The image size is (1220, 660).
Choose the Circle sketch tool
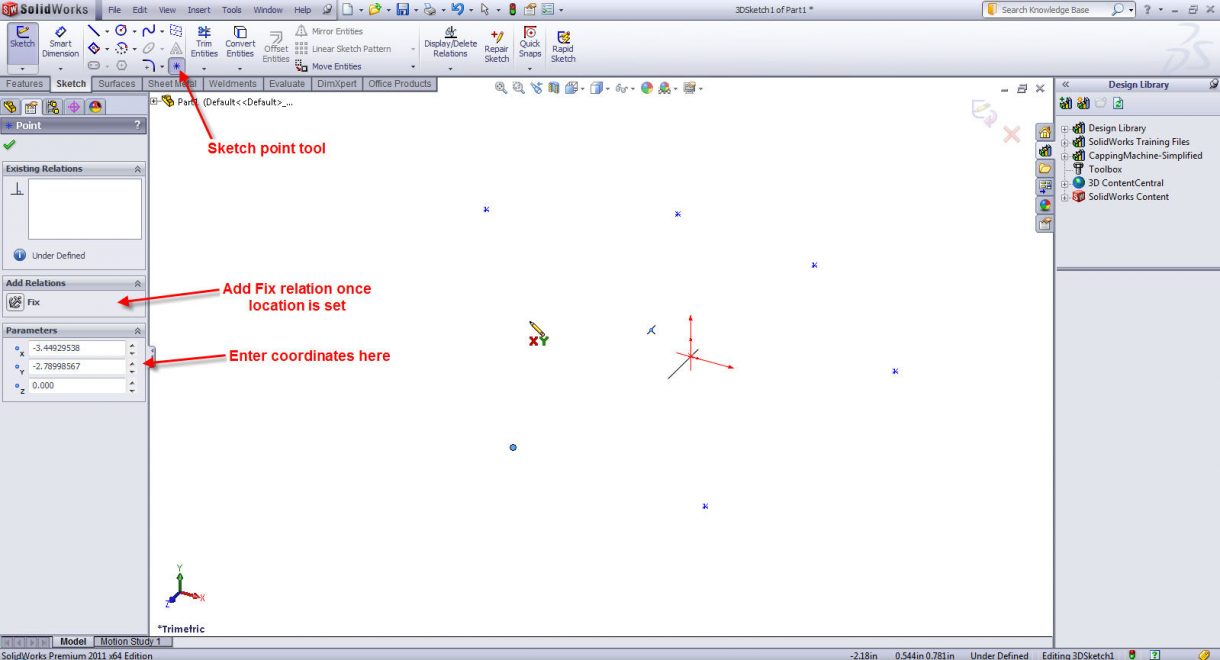pyautogui.click(x=121, y=31)
